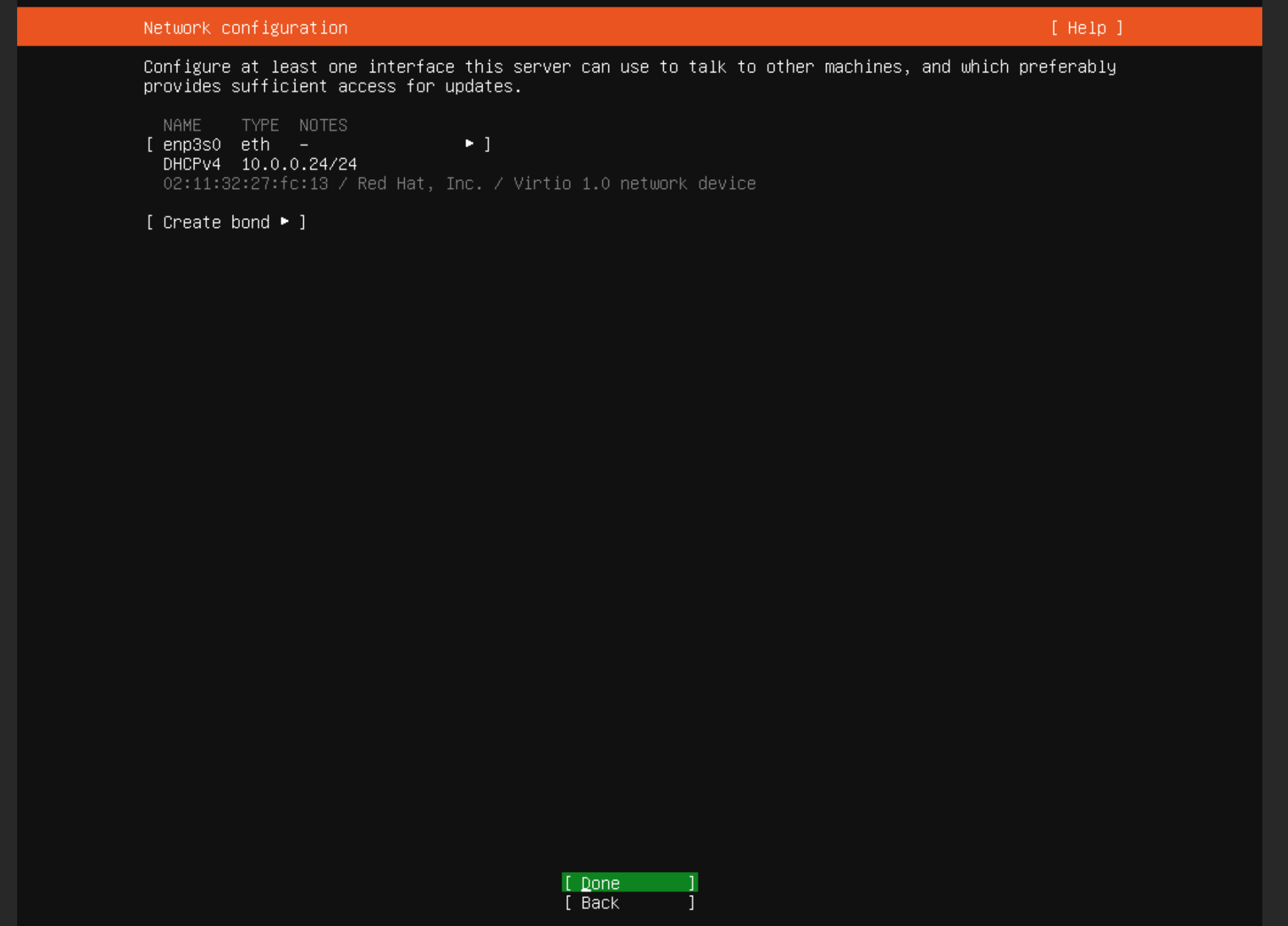Click the Create bond button
Image resolution: width=1288 pixels, height=926 pixels.
(x=216, y=222)
